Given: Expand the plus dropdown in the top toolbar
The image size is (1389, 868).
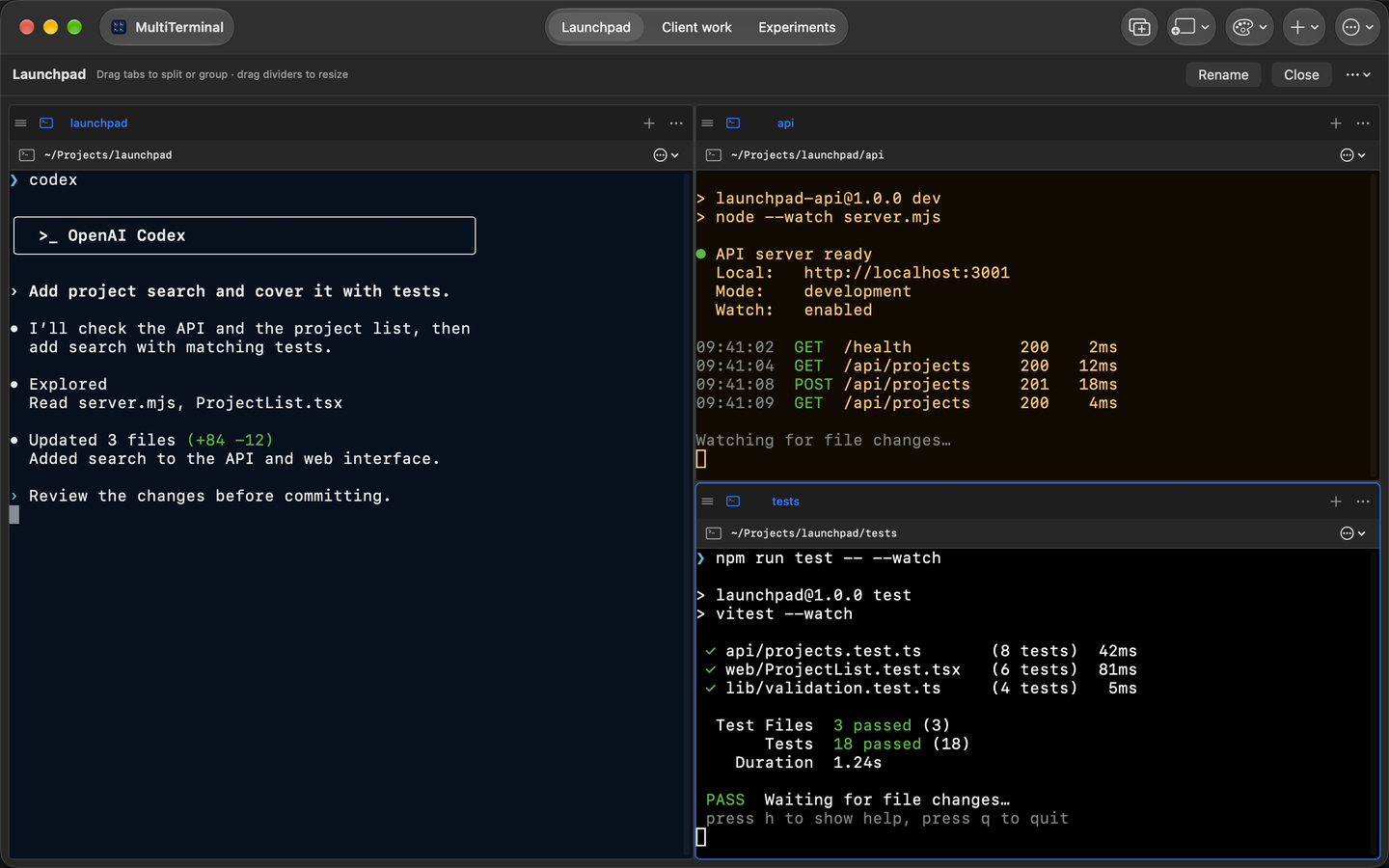Looking at the screenshot, I should (1304, 27).
